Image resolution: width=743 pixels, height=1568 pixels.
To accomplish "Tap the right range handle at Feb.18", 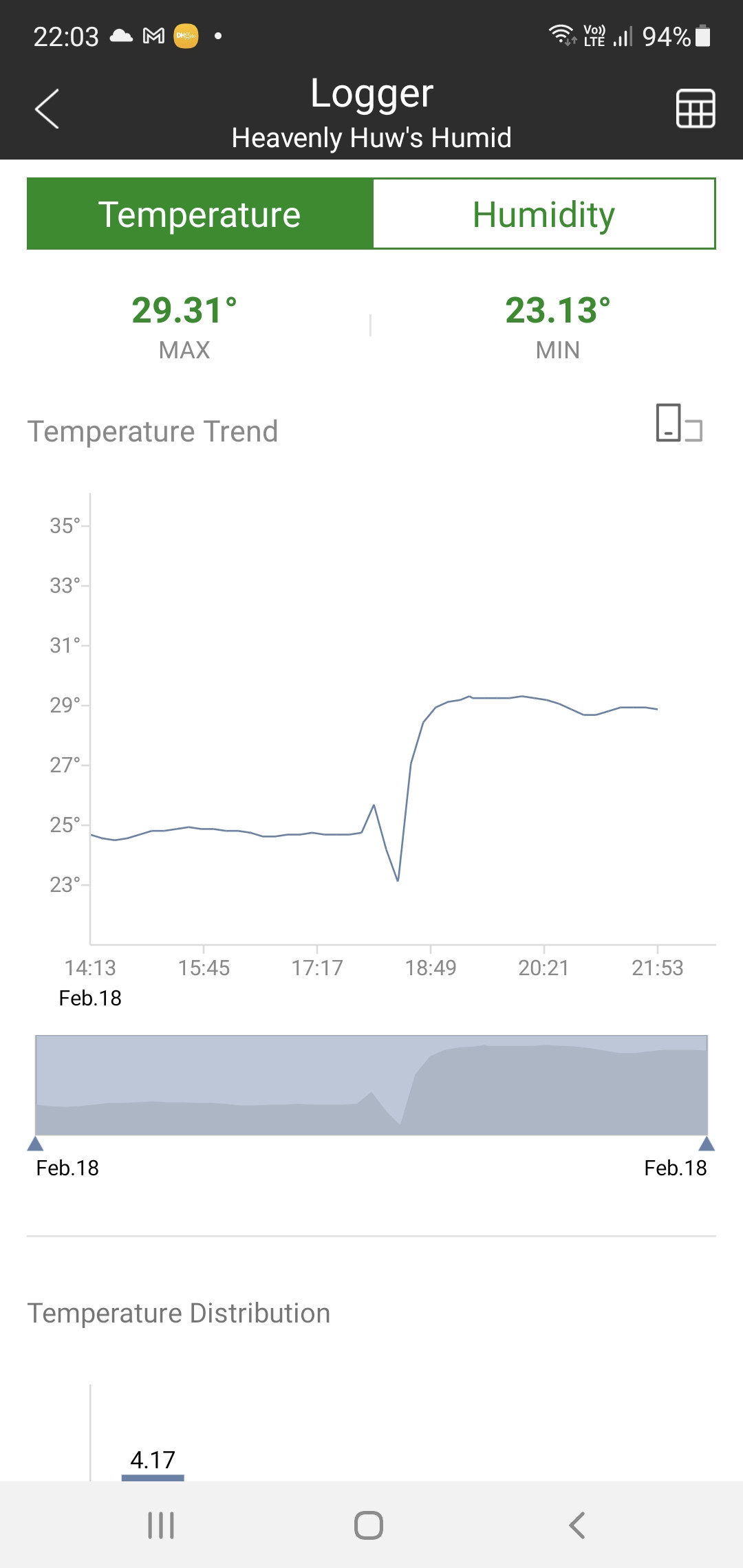I will 707,1144.
